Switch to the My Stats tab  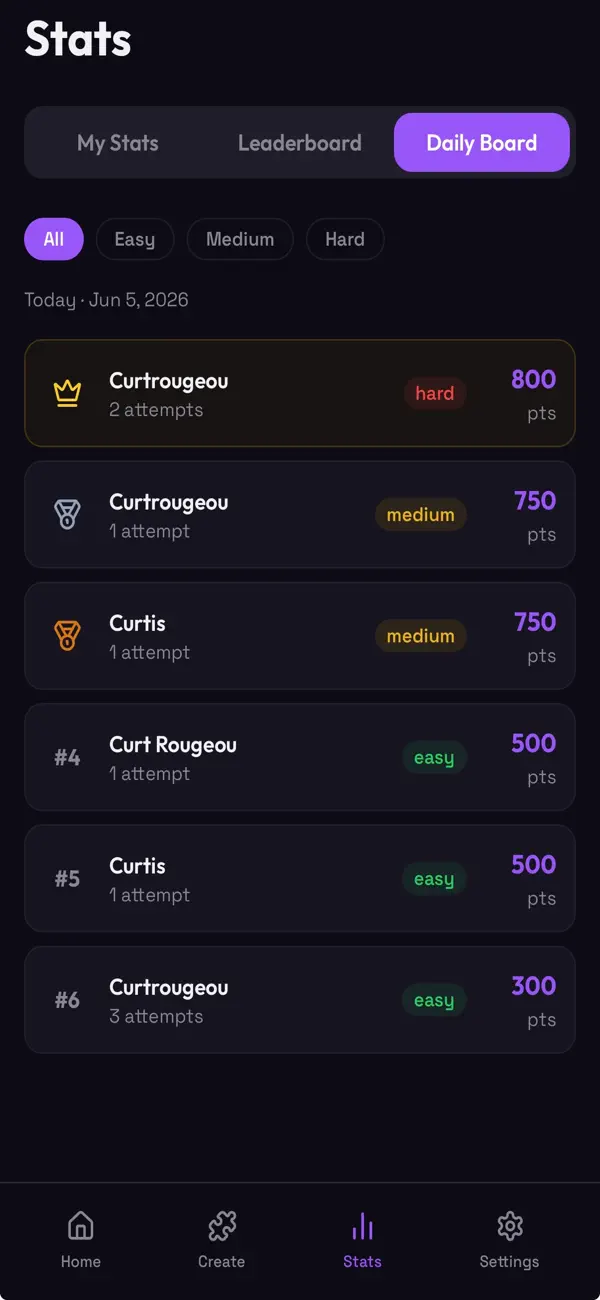coord(118,143)
